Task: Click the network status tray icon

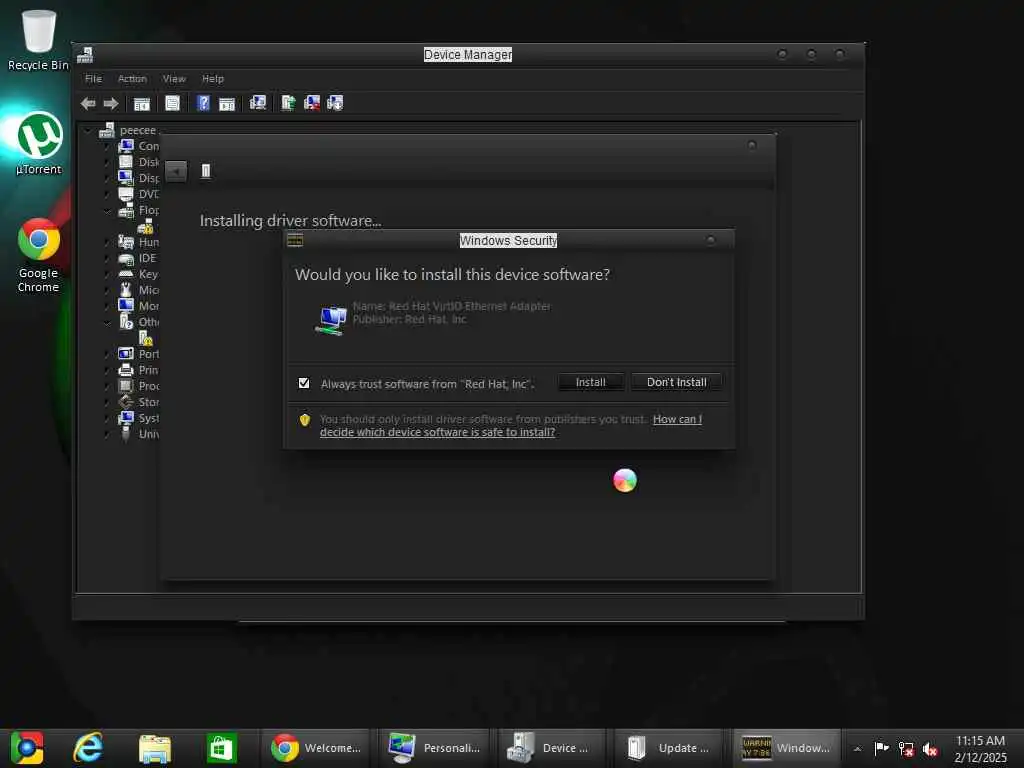Action: coord(906,749)
